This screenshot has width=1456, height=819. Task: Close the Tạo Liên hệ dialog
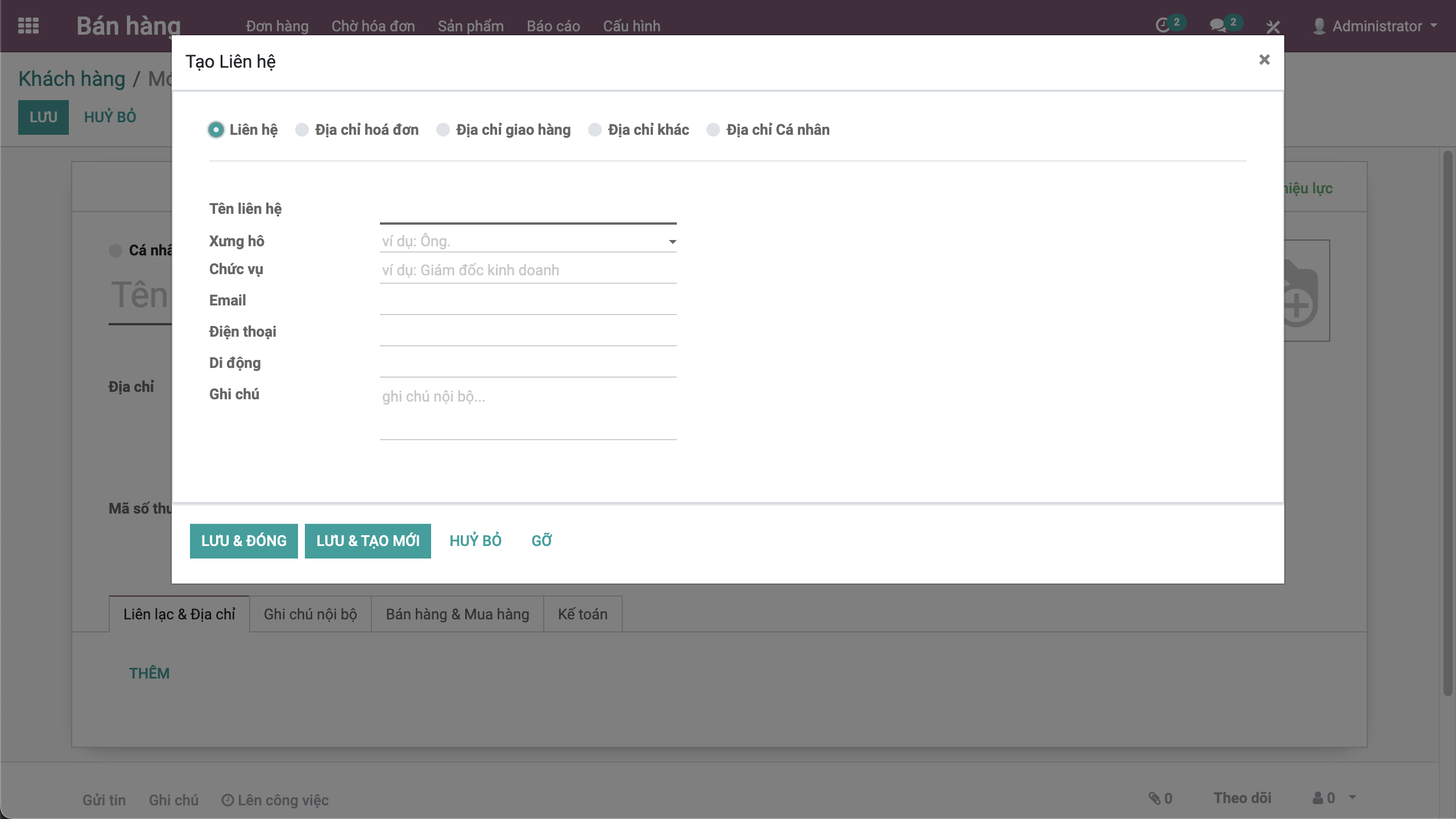(x=1264, y=60)
